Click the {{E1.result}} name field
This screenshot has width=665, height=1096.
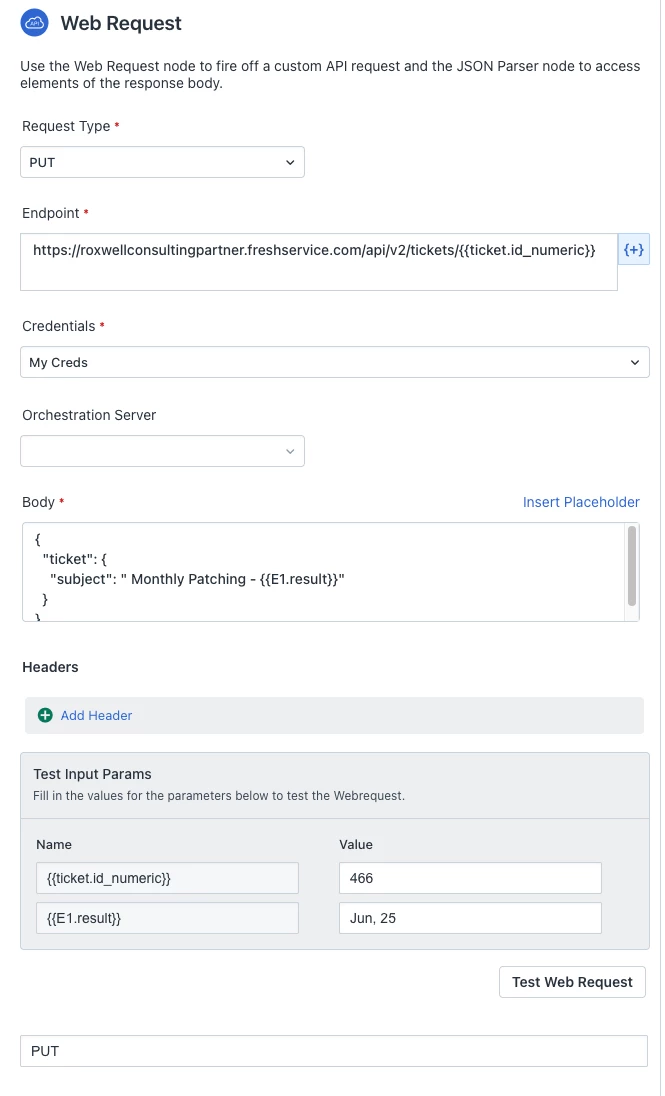coord(167,918)
